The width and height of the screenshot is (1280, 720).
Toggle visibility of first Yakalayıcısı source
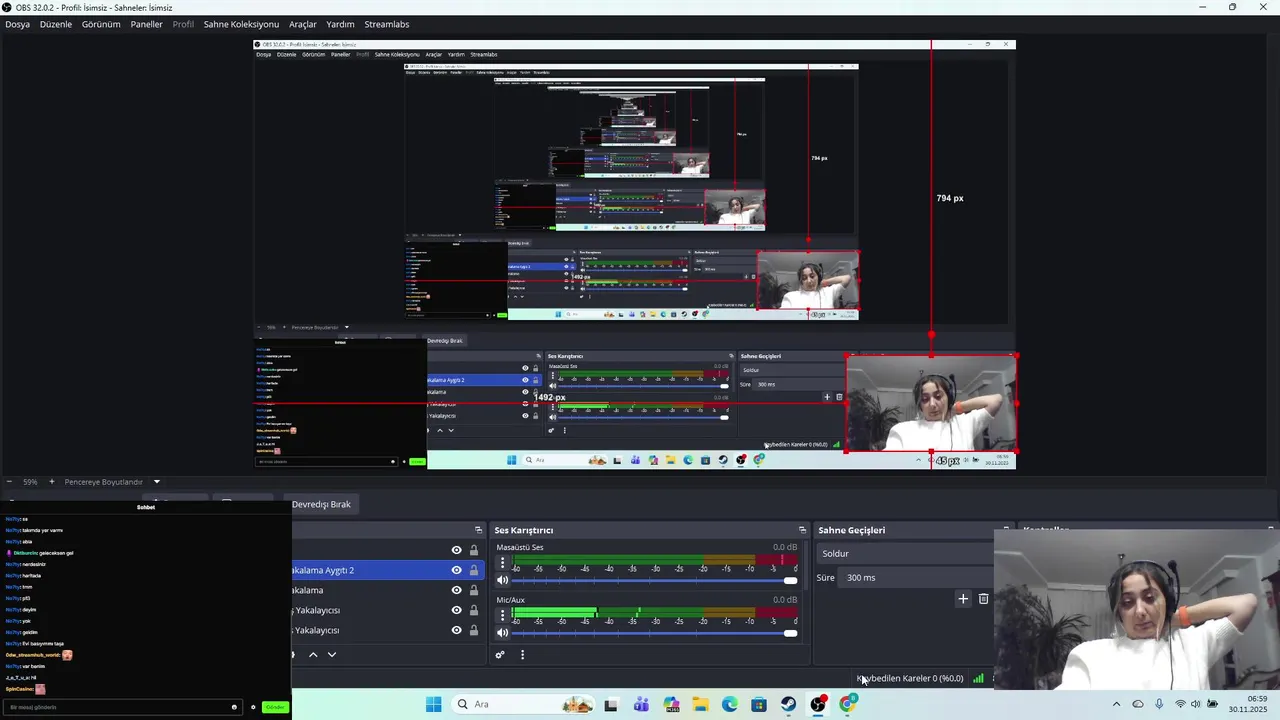coord(456,610)
